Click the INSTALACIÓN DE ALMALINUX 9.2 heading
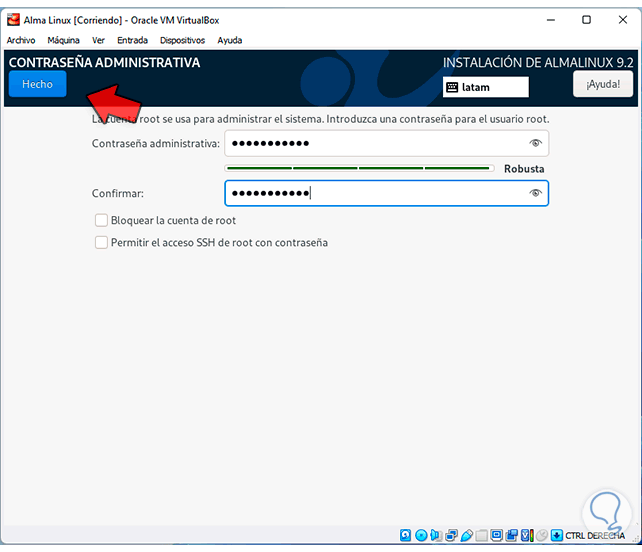 (x=538, y=63)
